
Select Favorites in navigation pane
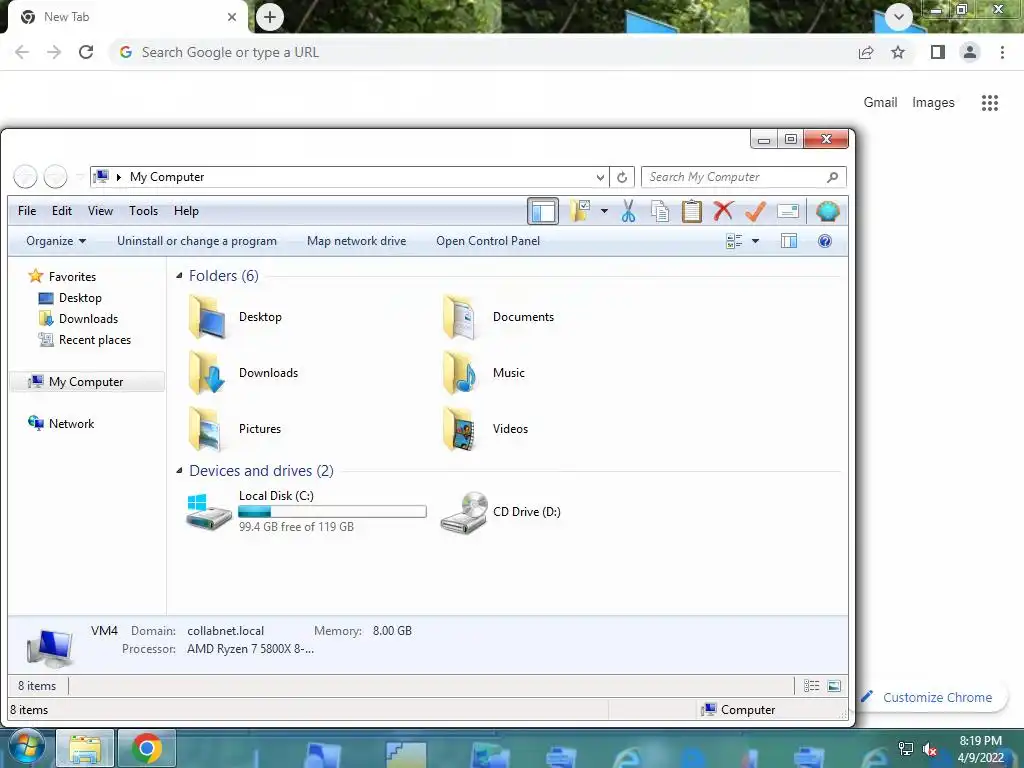62,276
